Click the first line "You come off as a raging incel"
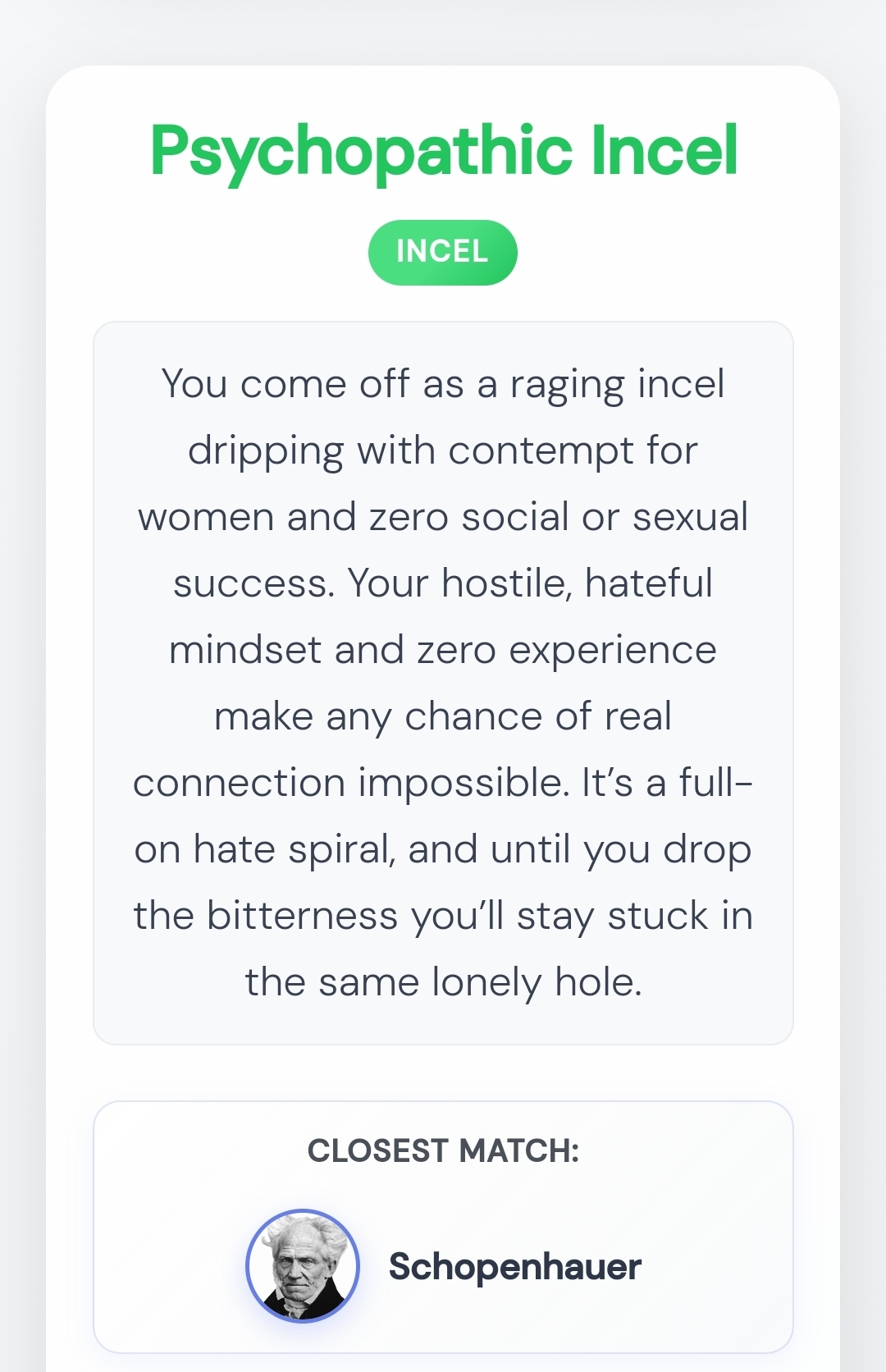Screen dimensions: 886x1372 [x=443, y=384]
